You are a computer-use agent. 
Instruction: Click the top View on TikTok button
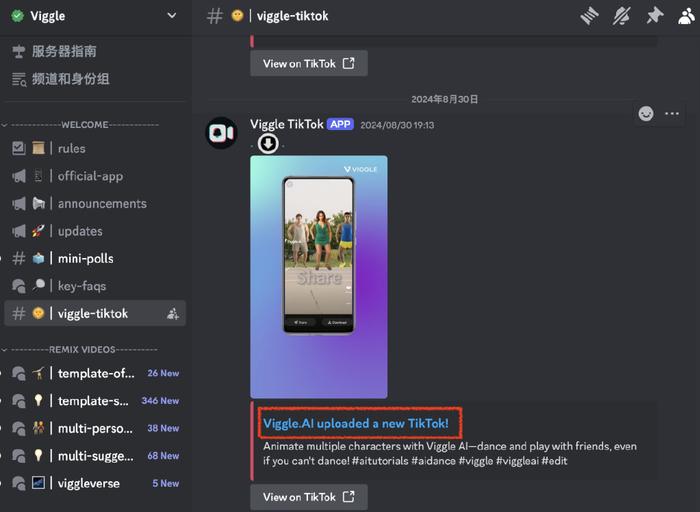pos(309,63)
